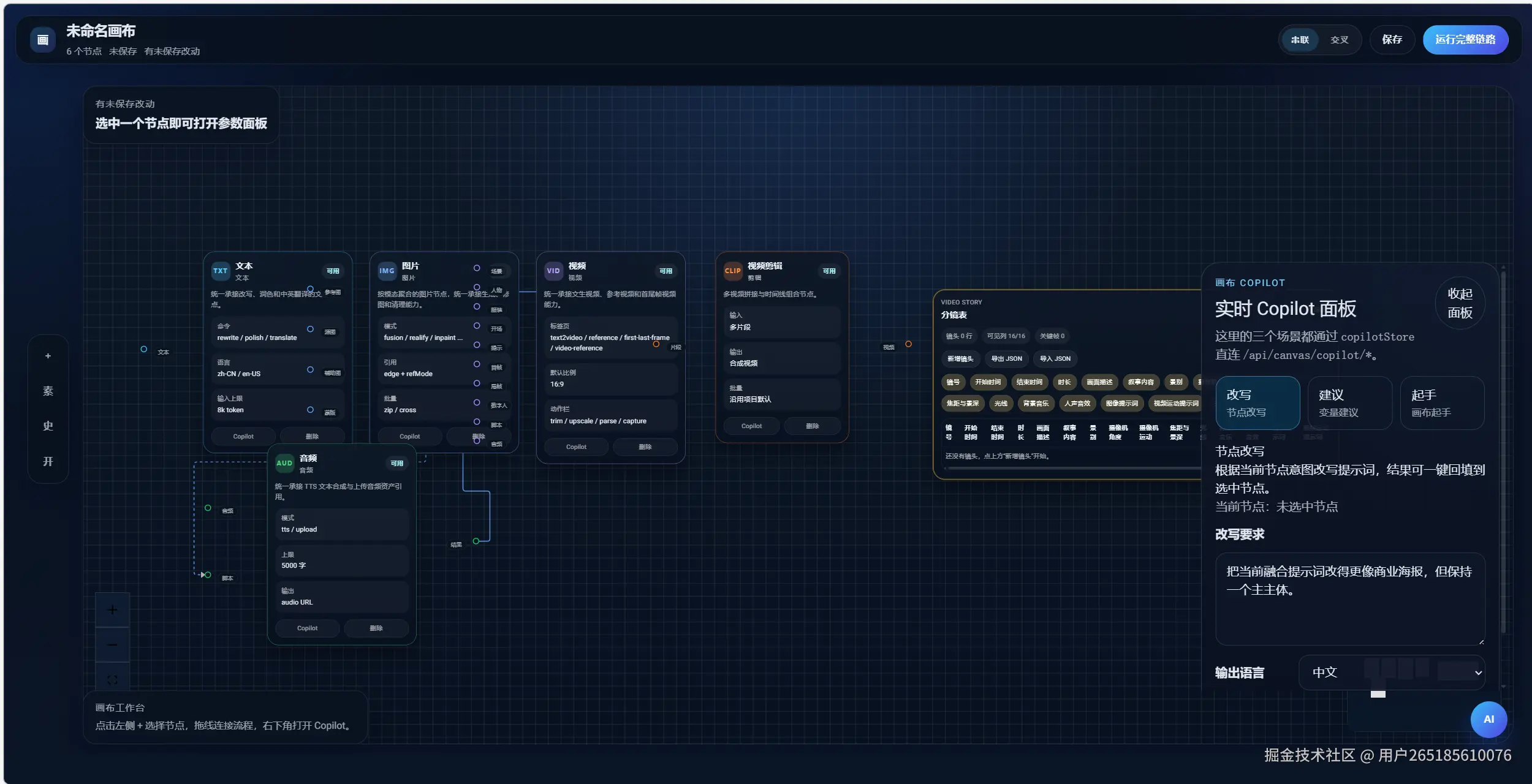The height and width of the screenshot is (784, 1532).
Task: Select the TXT 文本 node icon
Action: pyautogui.click(x=221, y=271)
